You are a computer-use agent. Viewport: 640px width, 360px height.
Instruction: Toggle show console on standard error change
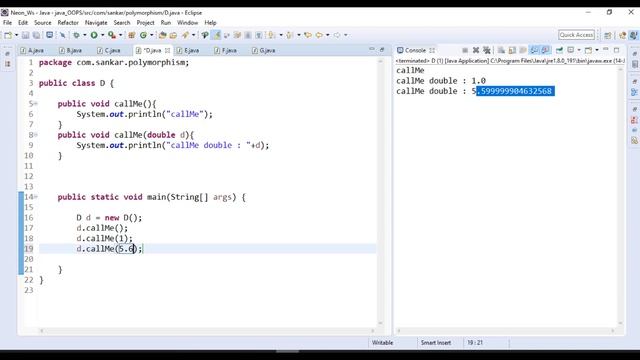pos(545,50)
